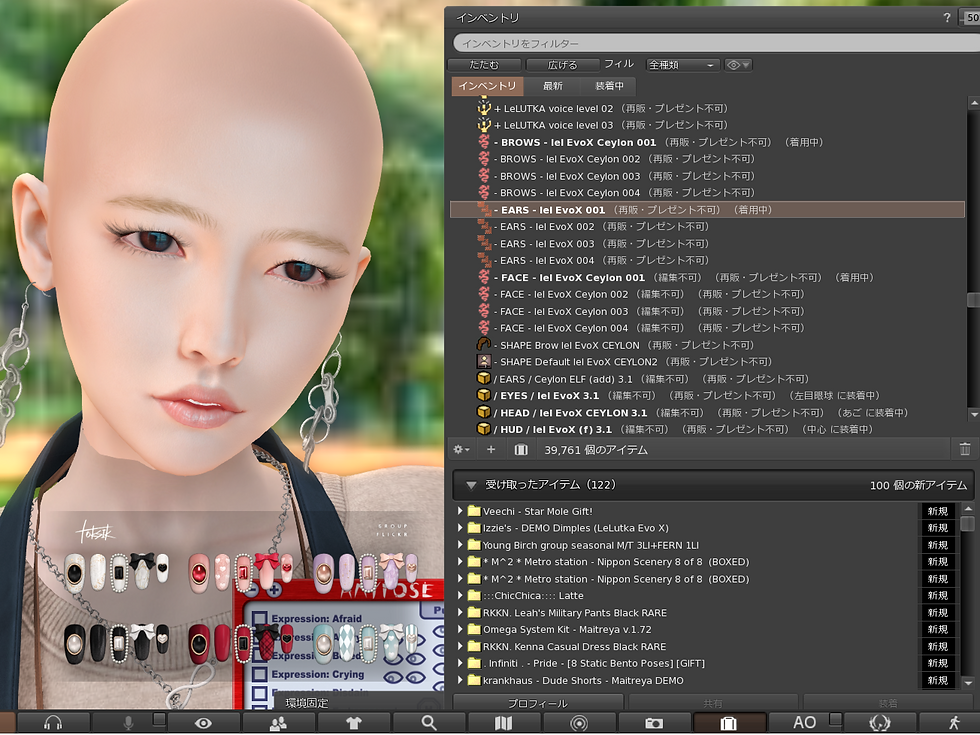The image size is (980, 735).
Task: Switch to the 最新 tab
Action: (x=552, y=86)
